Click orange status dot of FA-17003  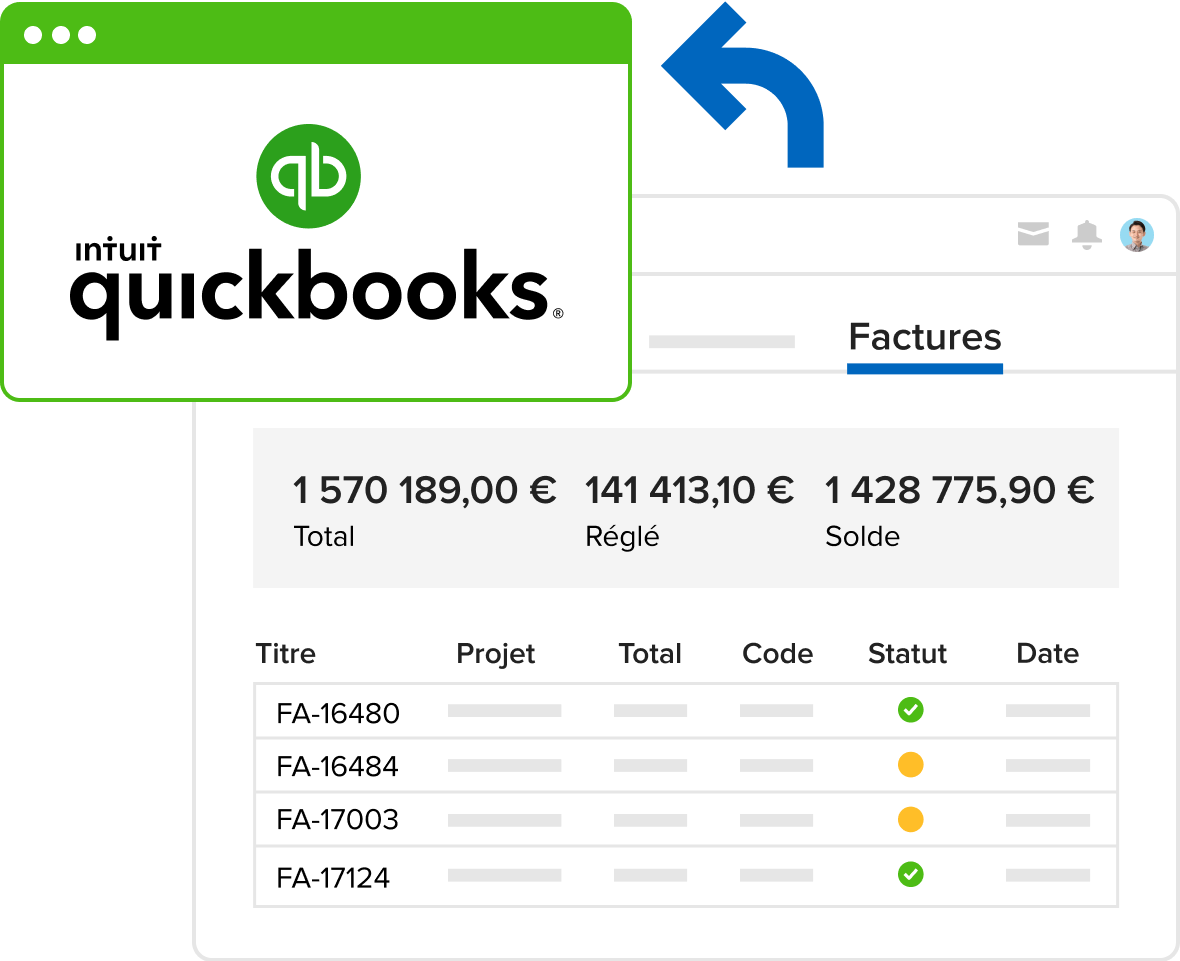point(910,819)
